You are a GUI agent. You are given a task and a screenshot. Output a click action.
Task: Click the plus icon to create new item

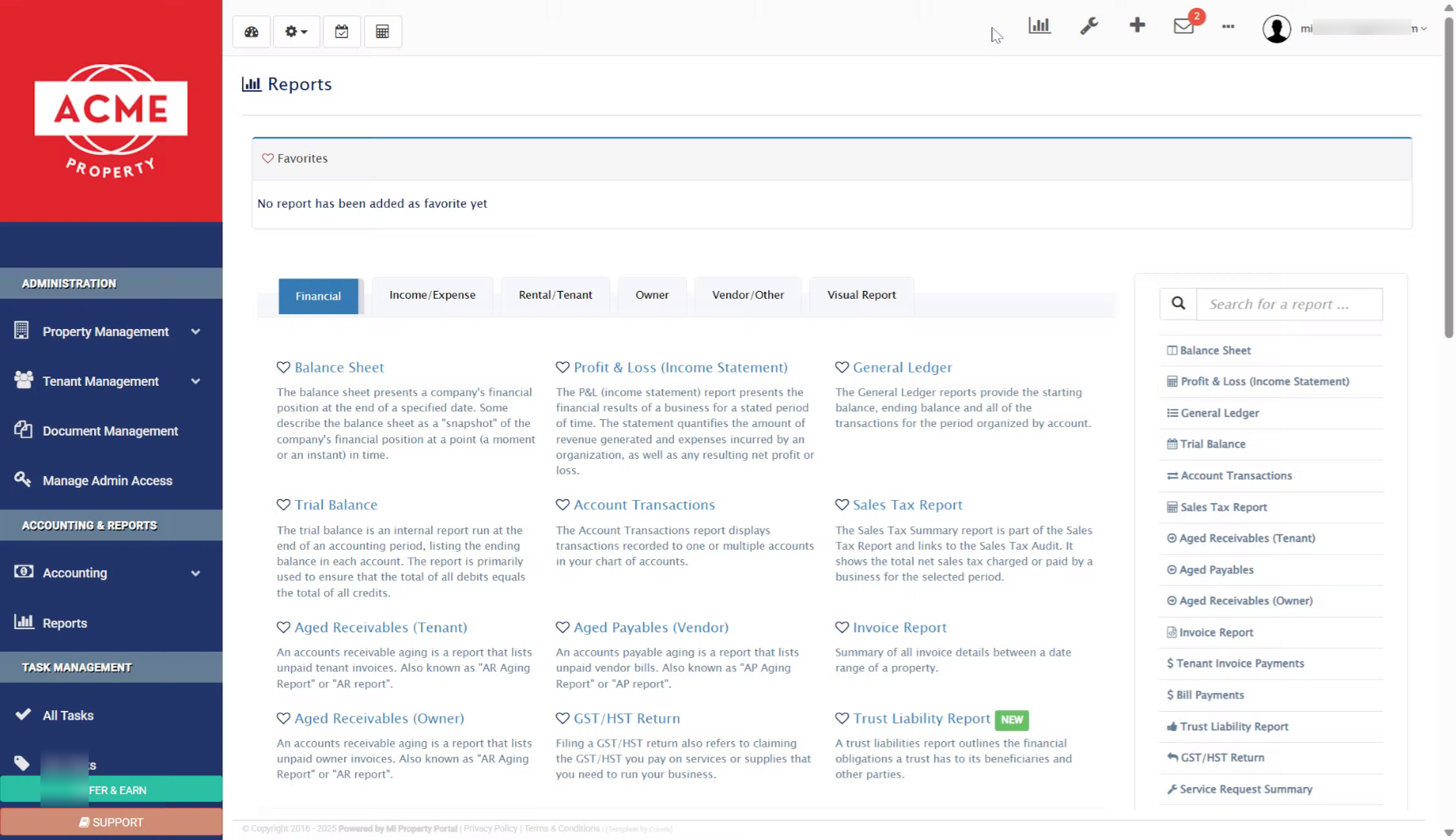coord(1137,25)
